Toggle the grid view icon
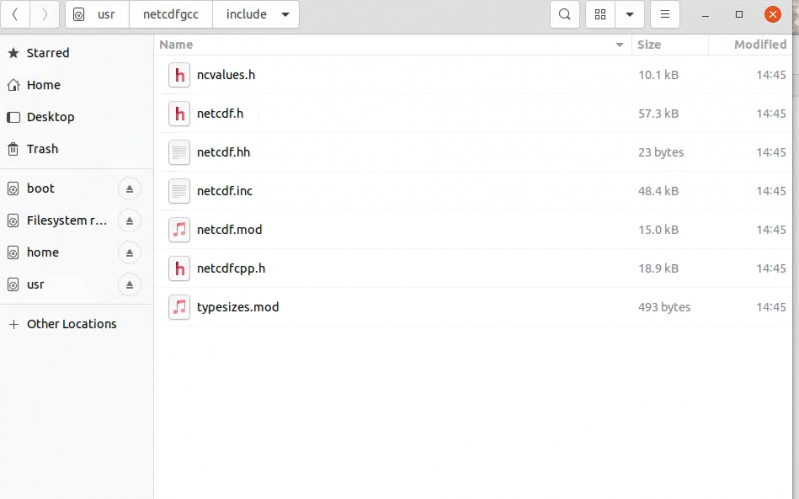Image resolution: width=799 pixels, height=499 pixels. coord(600,15)
